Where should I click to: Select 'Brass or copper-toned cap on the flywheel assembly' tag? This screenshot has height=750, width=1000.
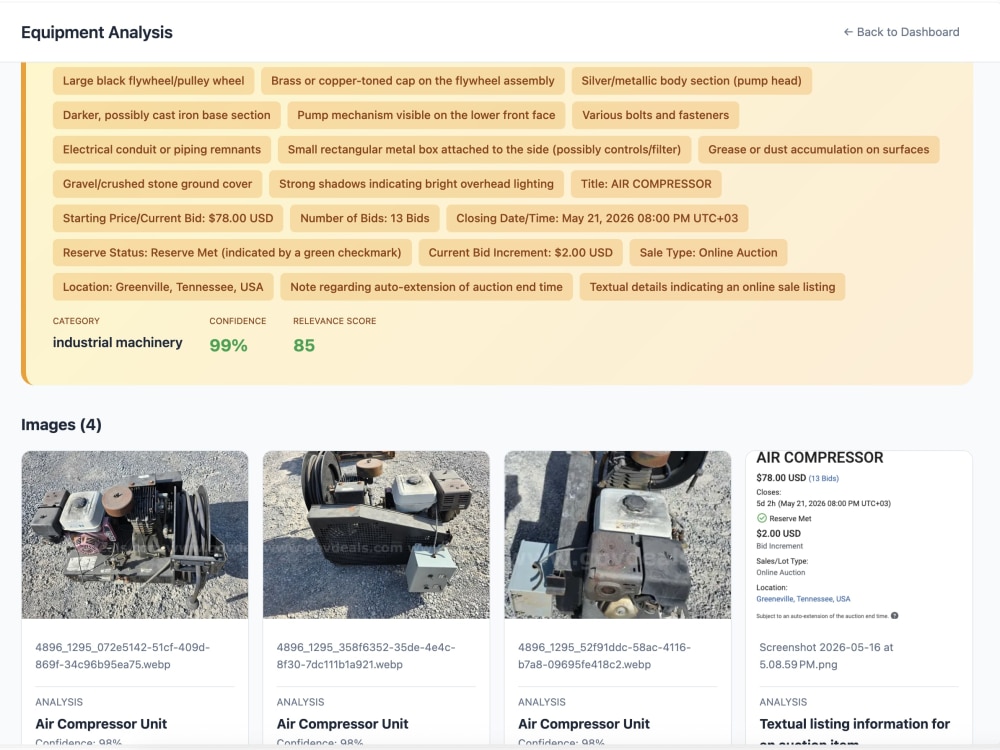[x=413, y=81]
